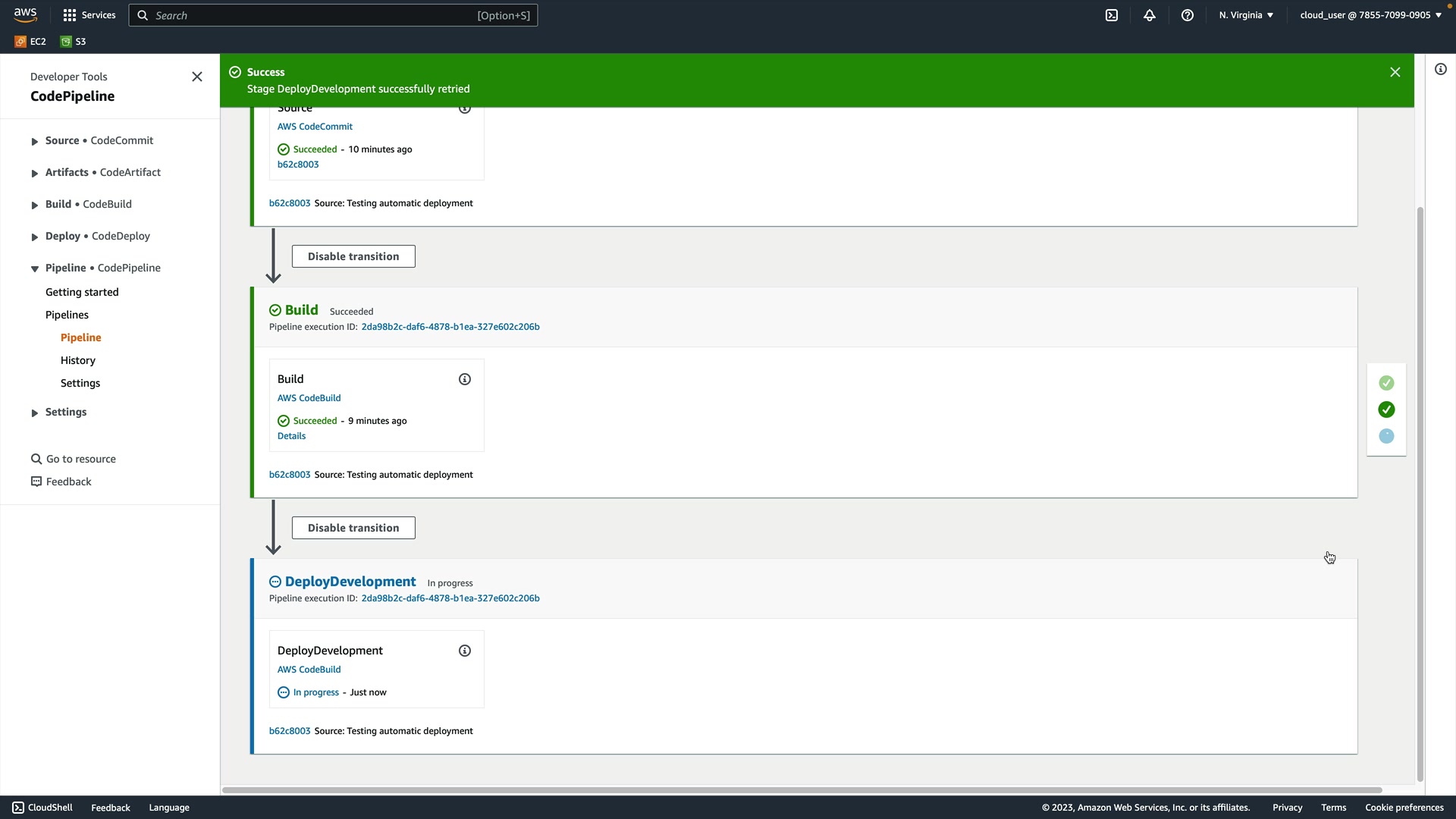Open the EC2 shortcut in favorites bar
This screenshot has width=1456, height=819.
(30, 42)
